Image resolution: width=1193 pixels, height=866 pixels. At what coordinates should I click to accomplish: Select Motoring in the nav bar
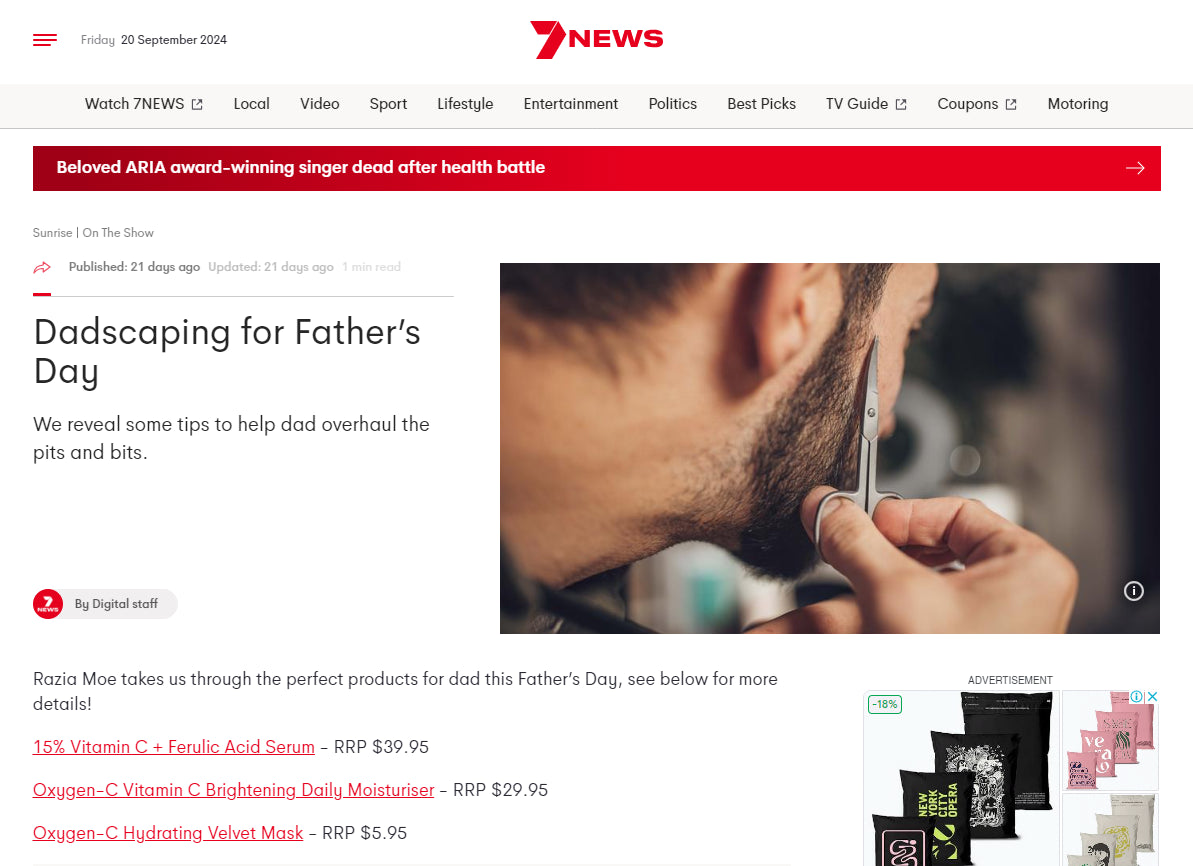[x=1078, y=104]
